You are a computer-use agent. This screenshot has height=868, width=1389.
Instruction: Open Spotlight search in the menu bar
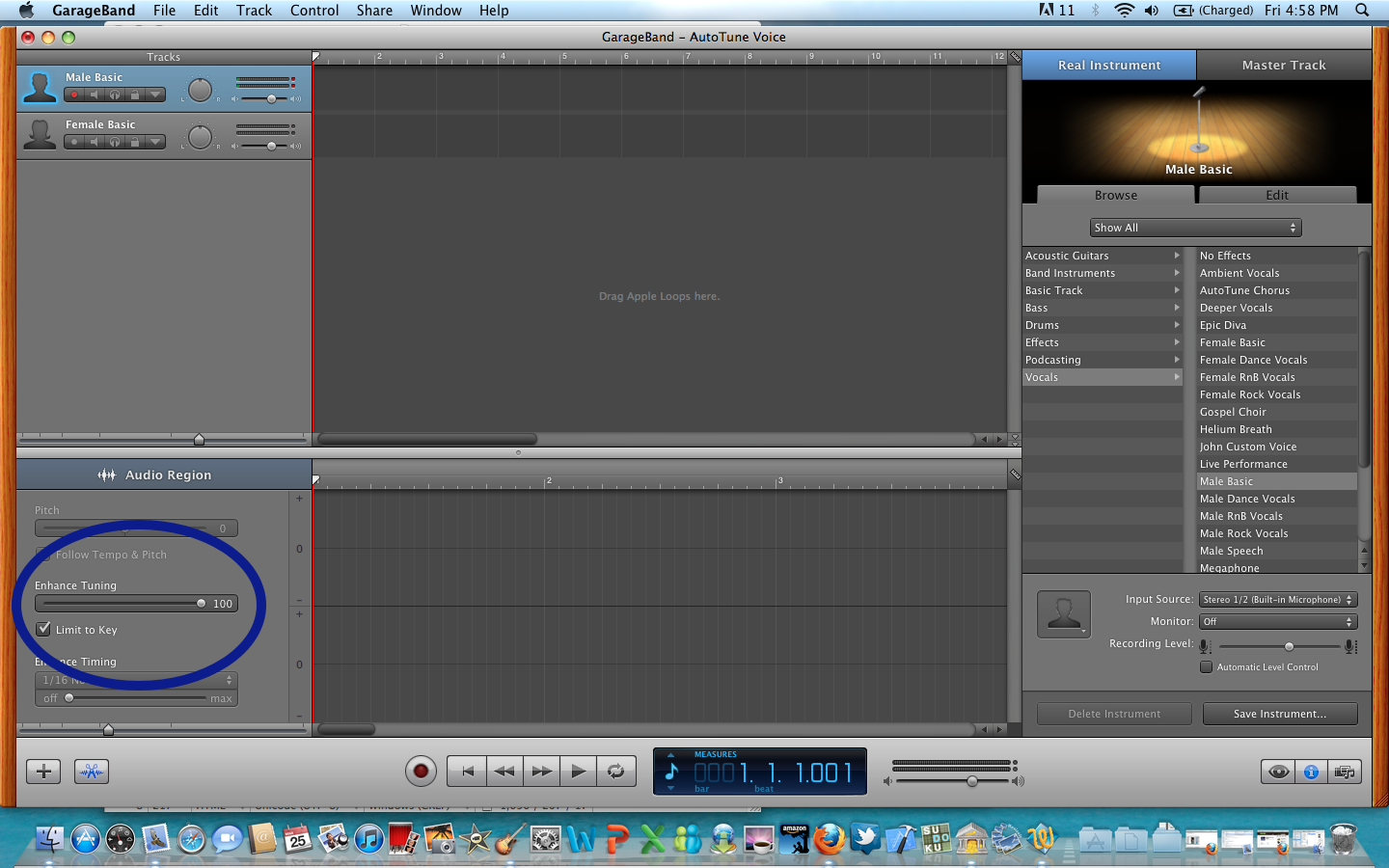click(1362, 11)
